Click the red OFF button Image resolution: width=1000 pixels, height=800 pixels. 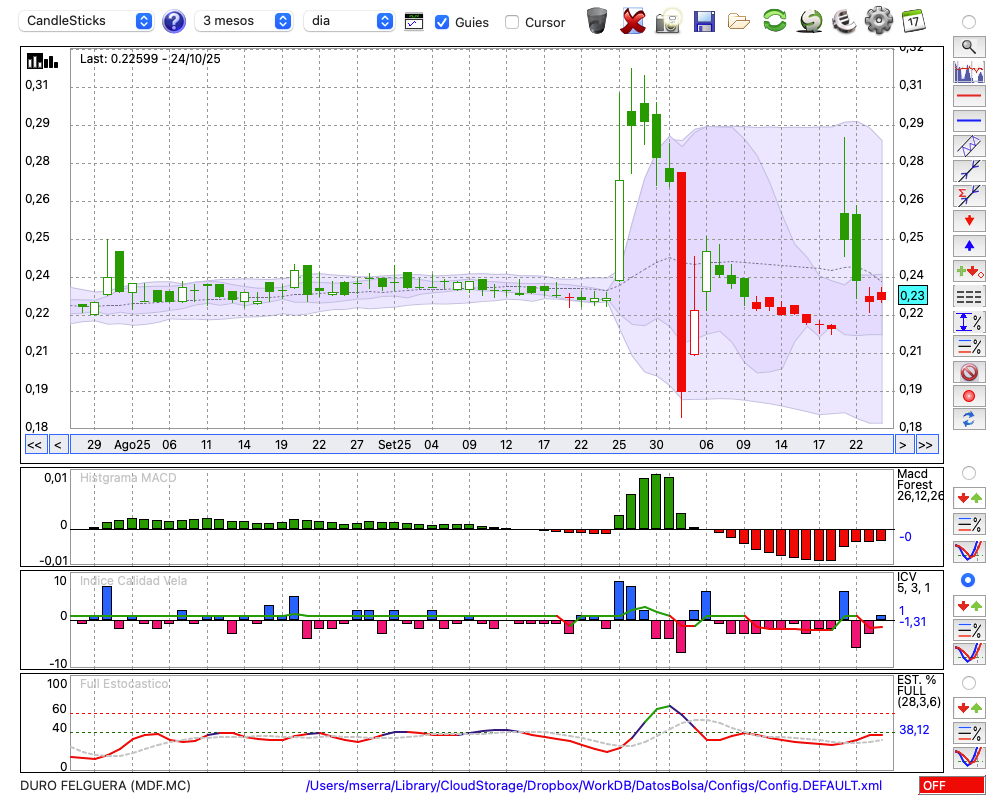[x=951, y=786]
